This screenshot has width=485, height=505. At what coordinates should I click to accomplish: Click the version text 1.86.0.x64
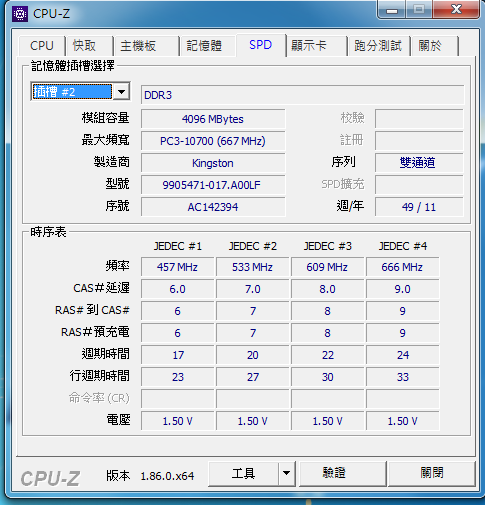167,476
